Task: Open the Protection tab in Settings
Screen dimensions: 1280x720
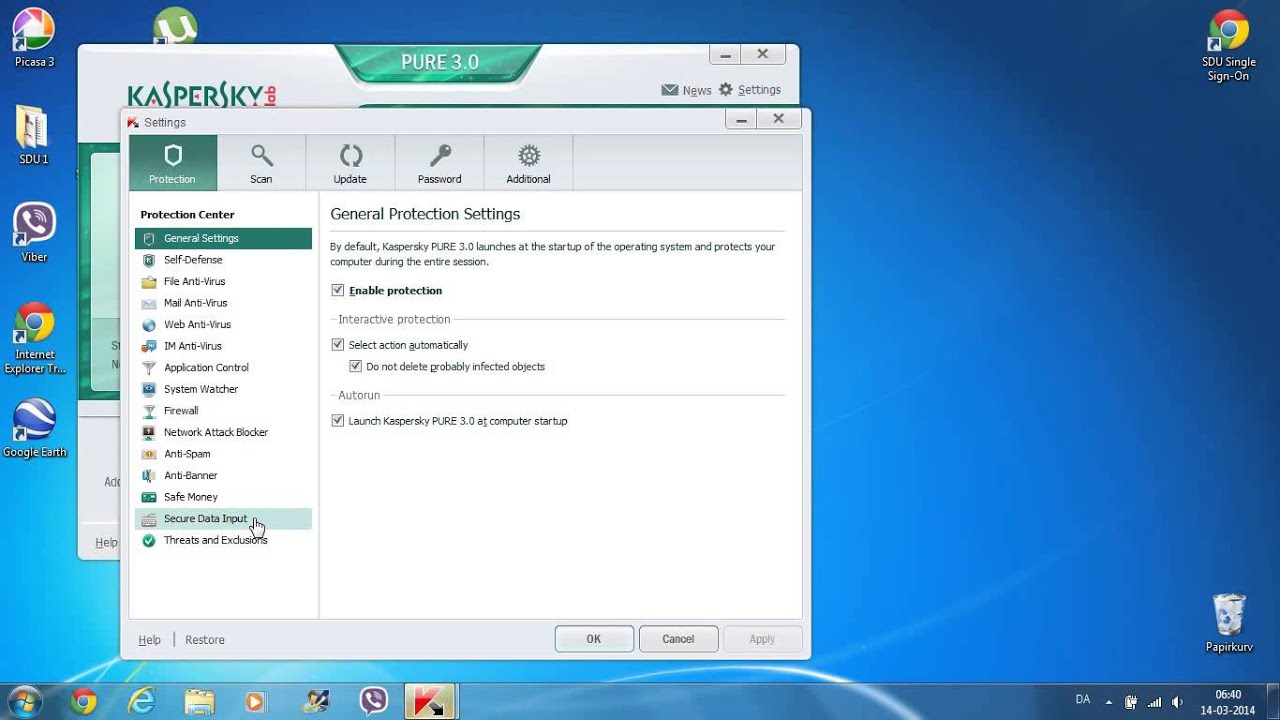Action: pyautogui.click(x=173, y=163)
